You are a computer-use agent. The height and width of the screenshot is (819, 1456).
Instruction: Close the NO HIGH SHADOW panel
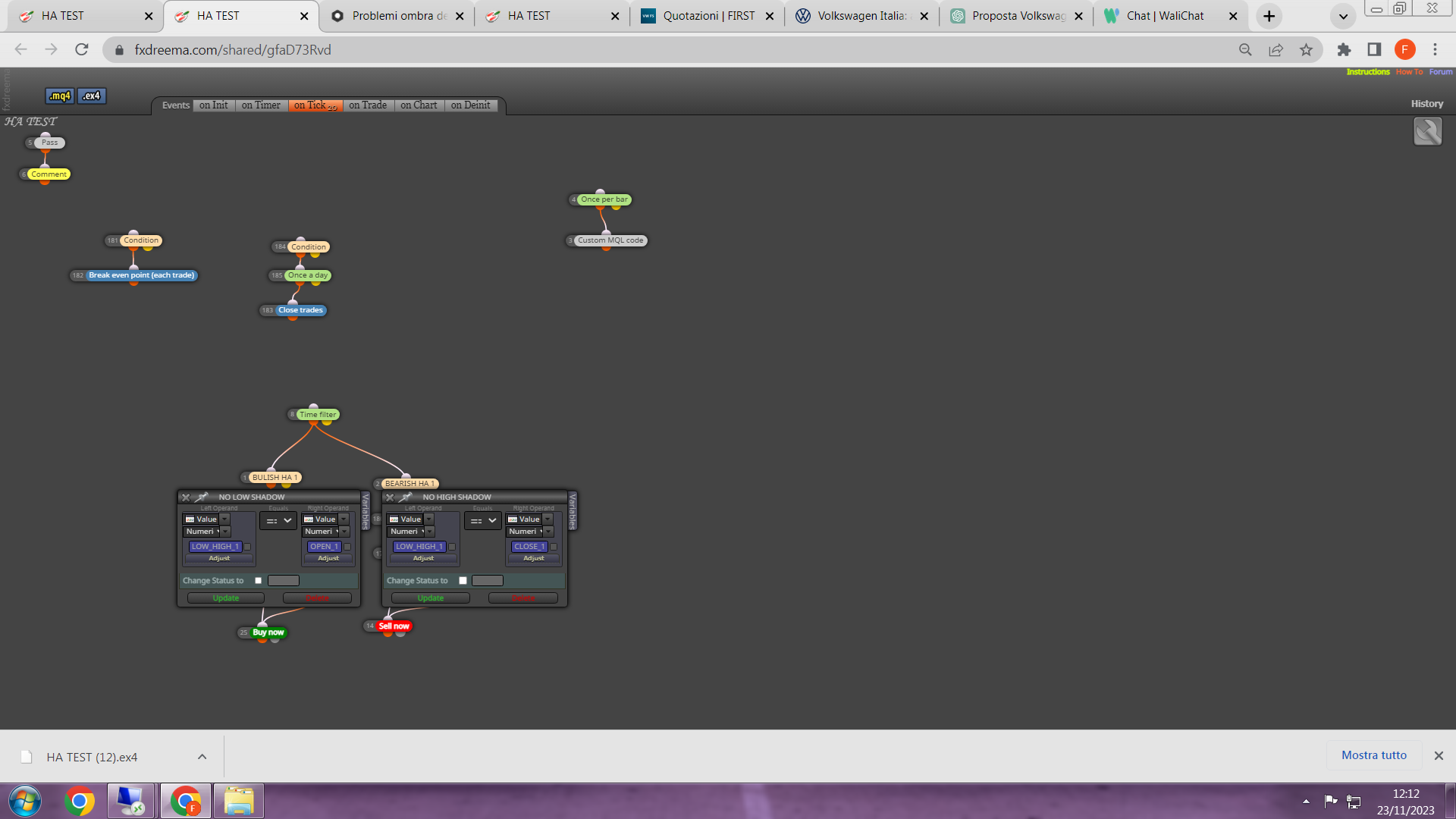point(390,497)
